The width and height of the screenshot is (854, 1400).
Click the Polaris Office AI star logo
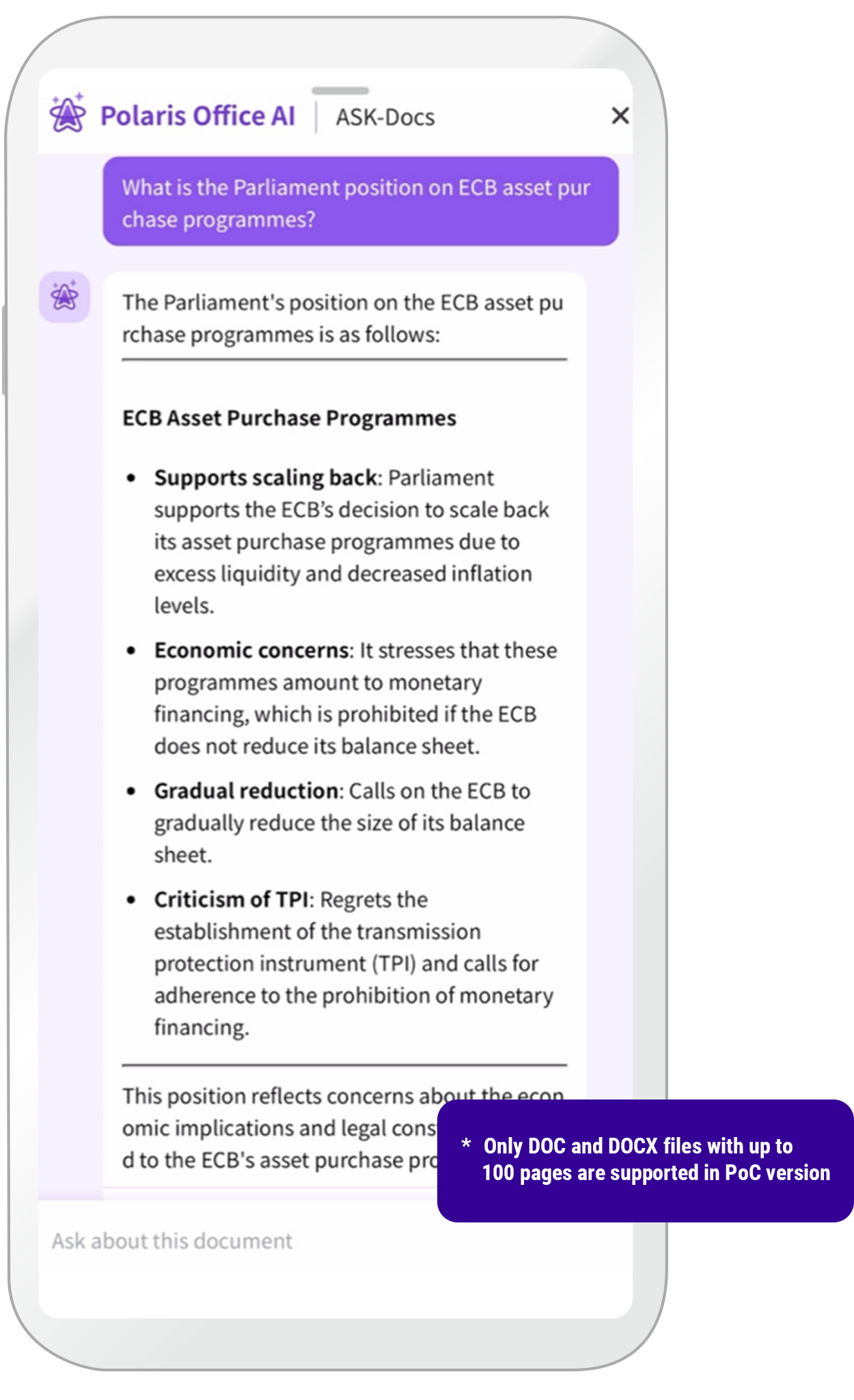68,113
